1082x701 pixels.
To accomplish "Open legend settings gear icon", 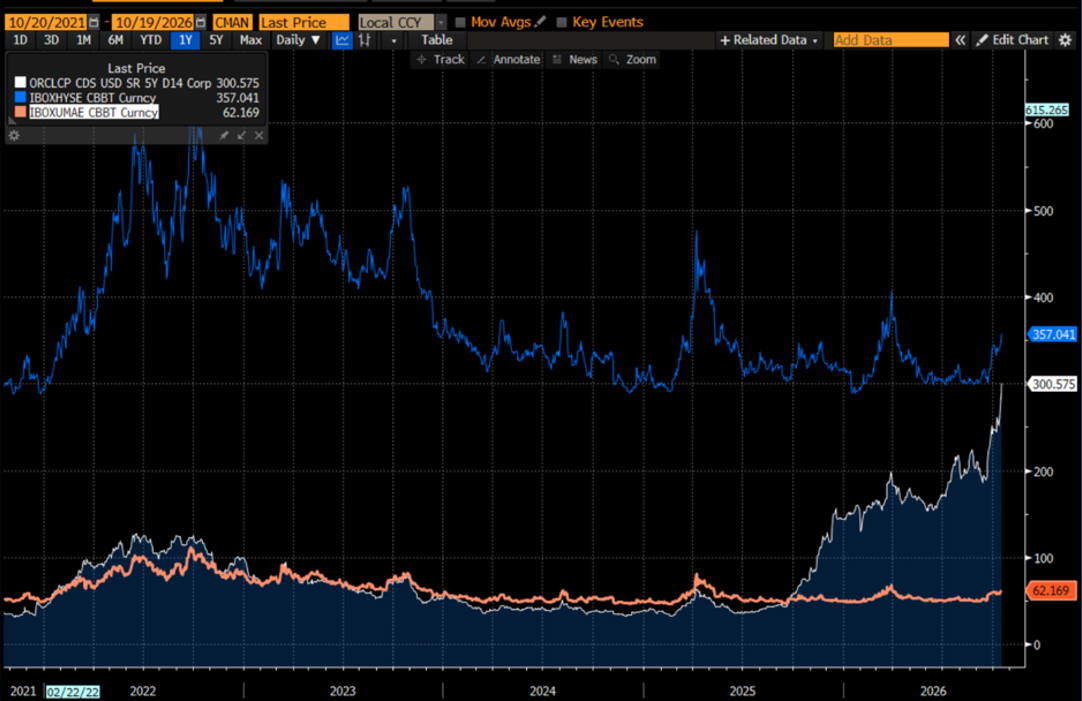I will (x=14, y=135).
